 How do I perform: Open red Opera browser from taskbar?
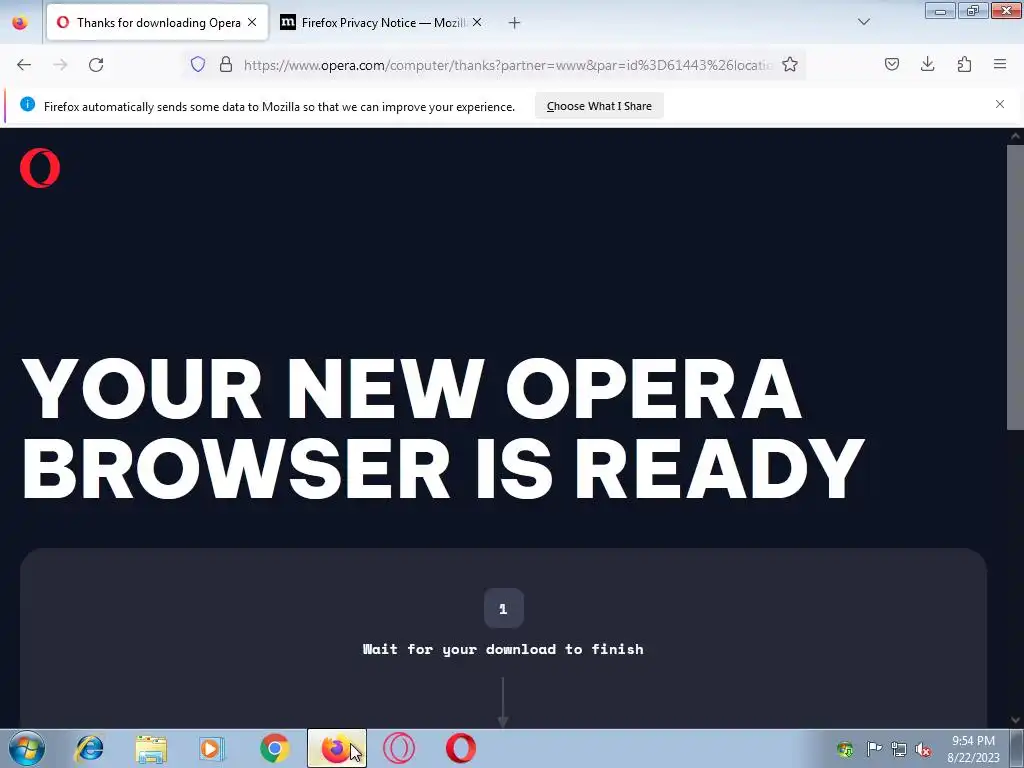tap(460, 748)
